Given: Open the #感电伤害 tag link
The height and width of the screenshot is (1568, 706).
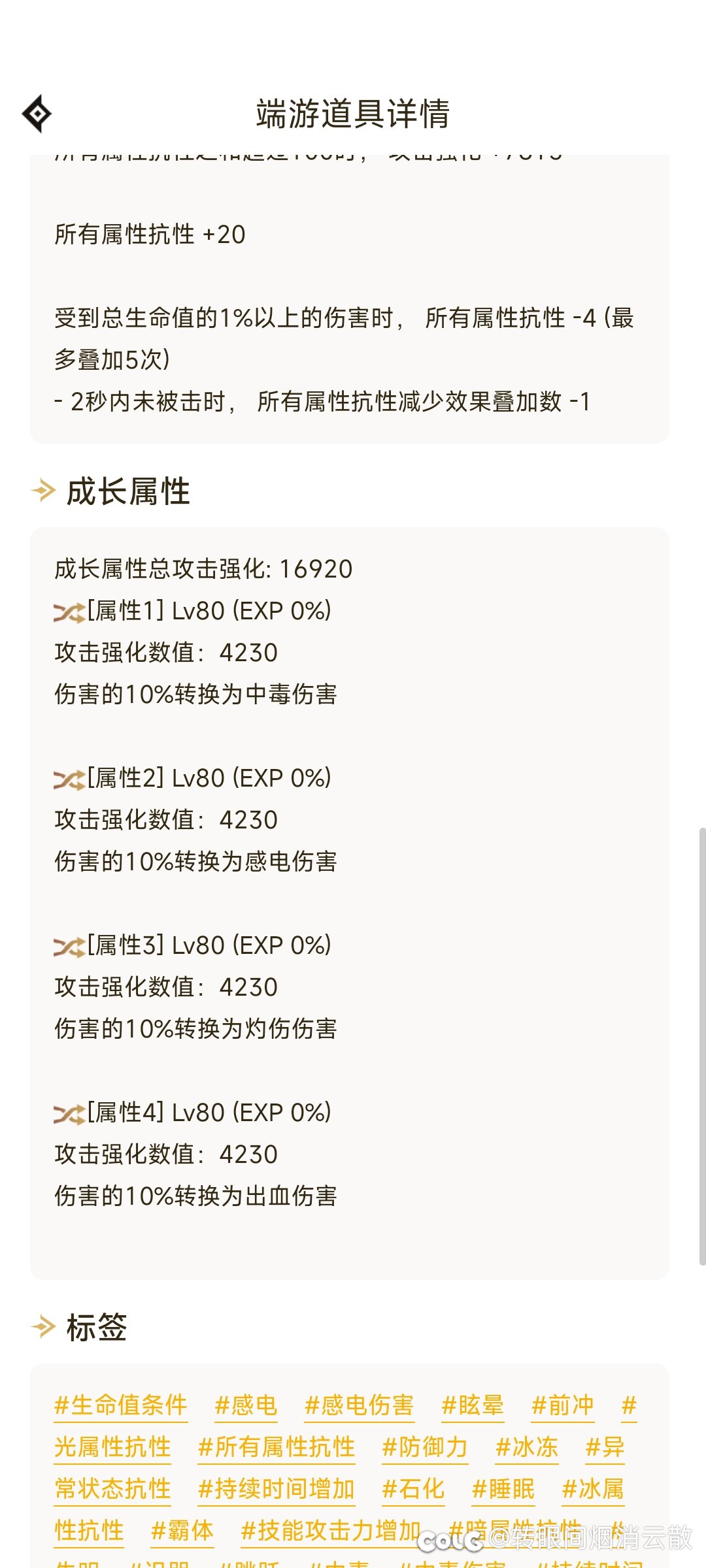Looking at the screenshot, I should click(x=360, y=1405).
